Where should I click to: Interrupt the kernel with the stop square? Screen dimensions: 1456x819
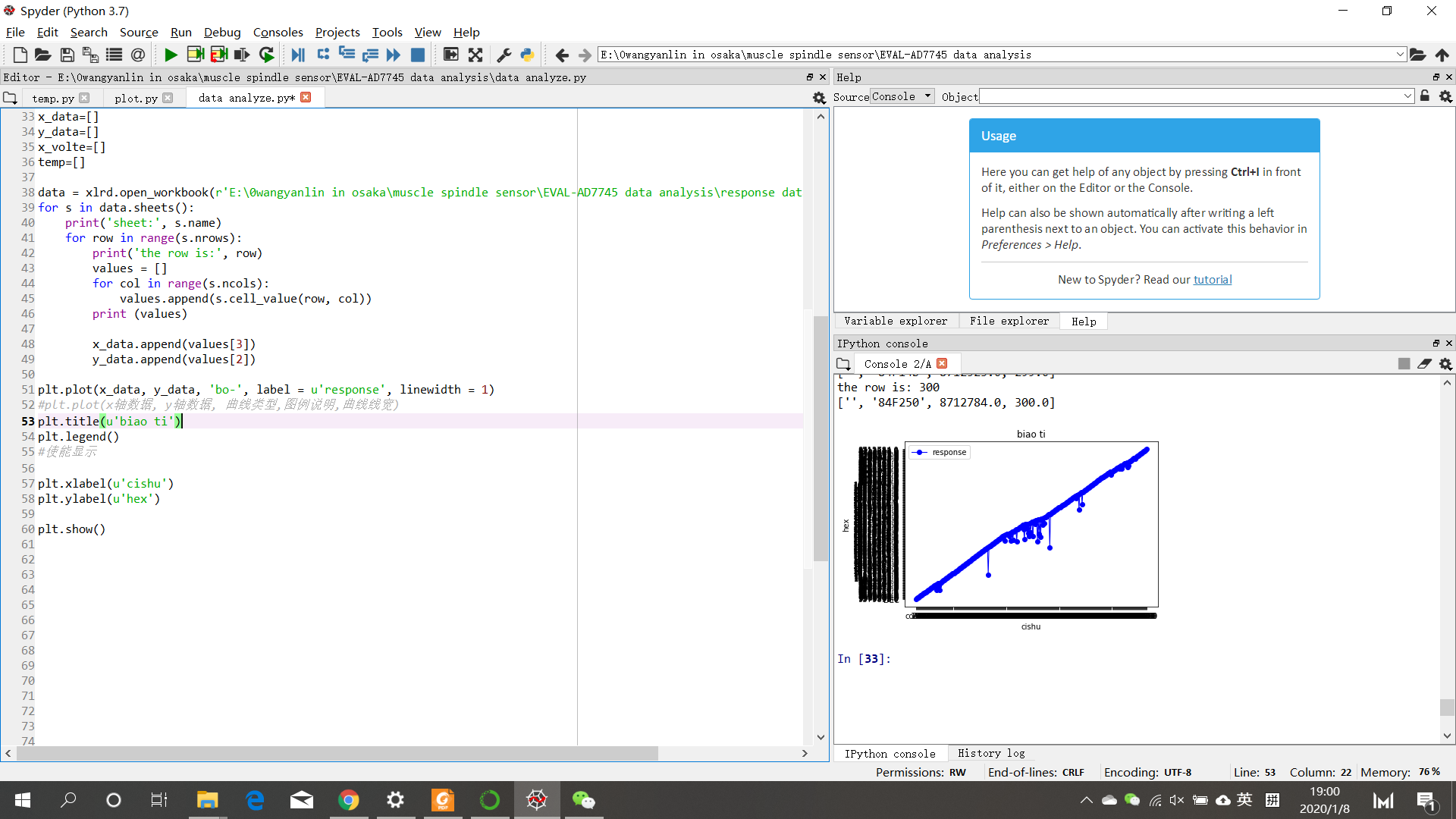click(1404, 364)
